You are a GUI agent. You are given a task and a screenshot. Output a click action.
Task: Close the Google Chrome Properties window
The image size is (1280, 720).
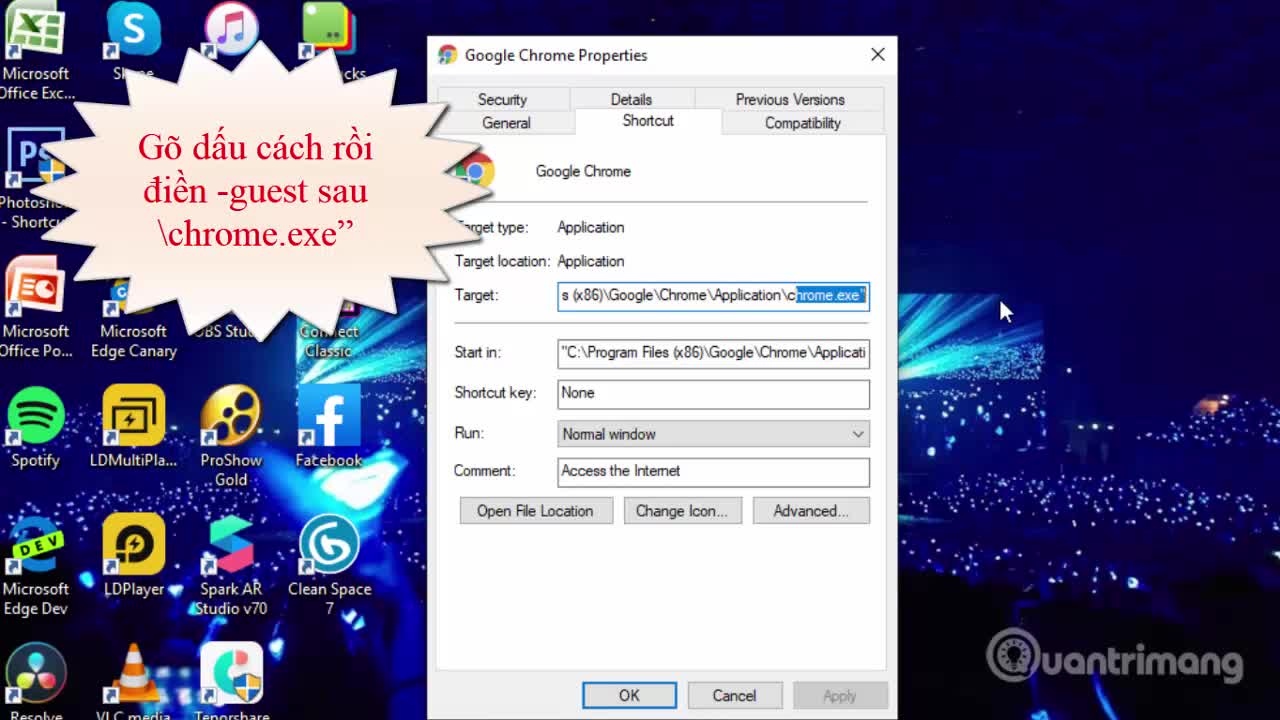click(x=878, y=55)
